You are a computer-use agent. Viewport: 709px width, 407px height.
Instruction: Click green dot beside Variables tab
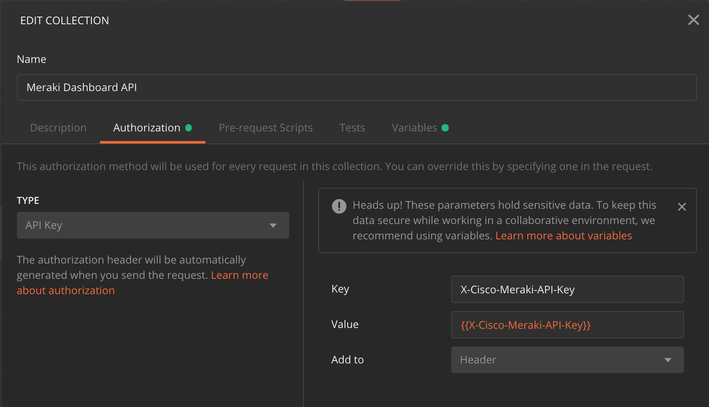(x=445, y=128)
